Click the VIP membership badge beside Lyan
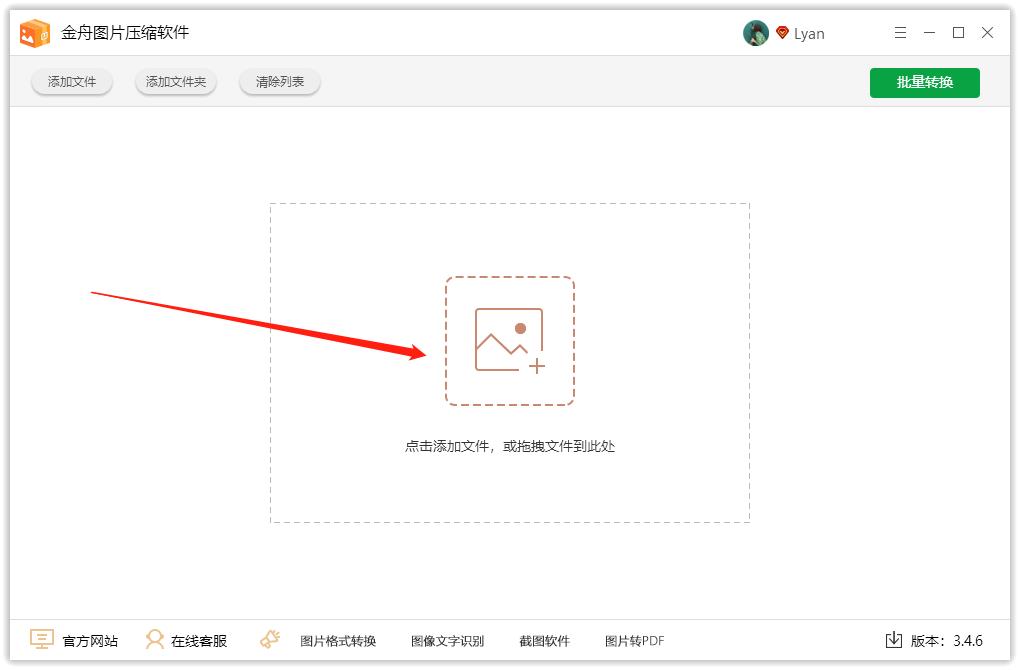This screenshot has width=1020, height=670. point(781,32)
